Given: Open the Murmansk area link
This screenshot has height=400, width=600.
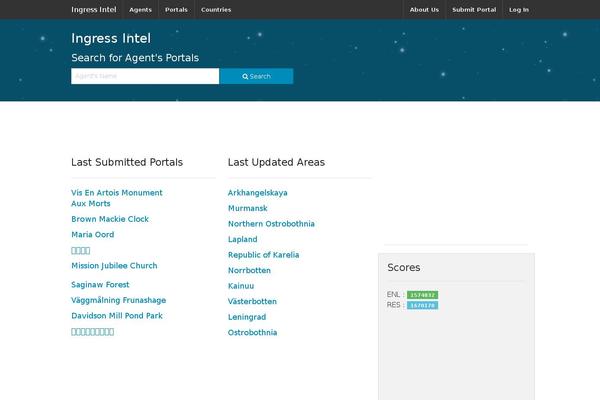Looking at the screenshot, I should [x=248, y=208].
